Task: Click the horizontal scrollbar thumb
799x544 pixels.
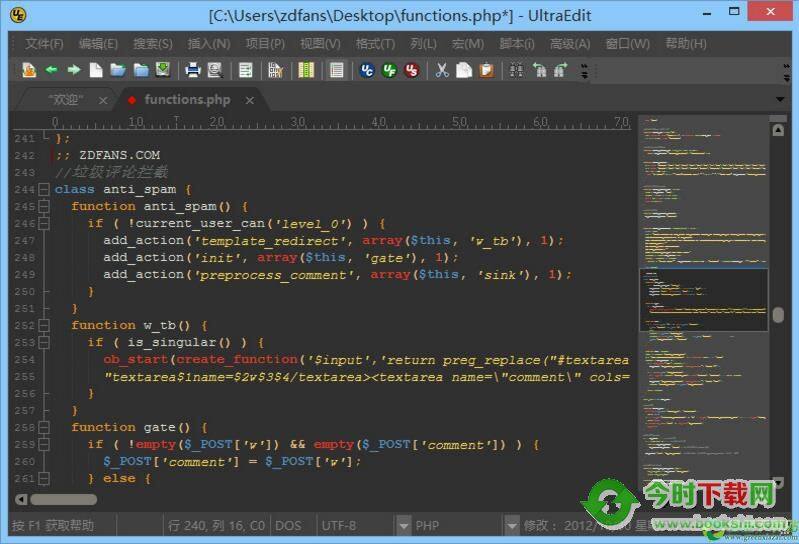Action: [63, 499]
